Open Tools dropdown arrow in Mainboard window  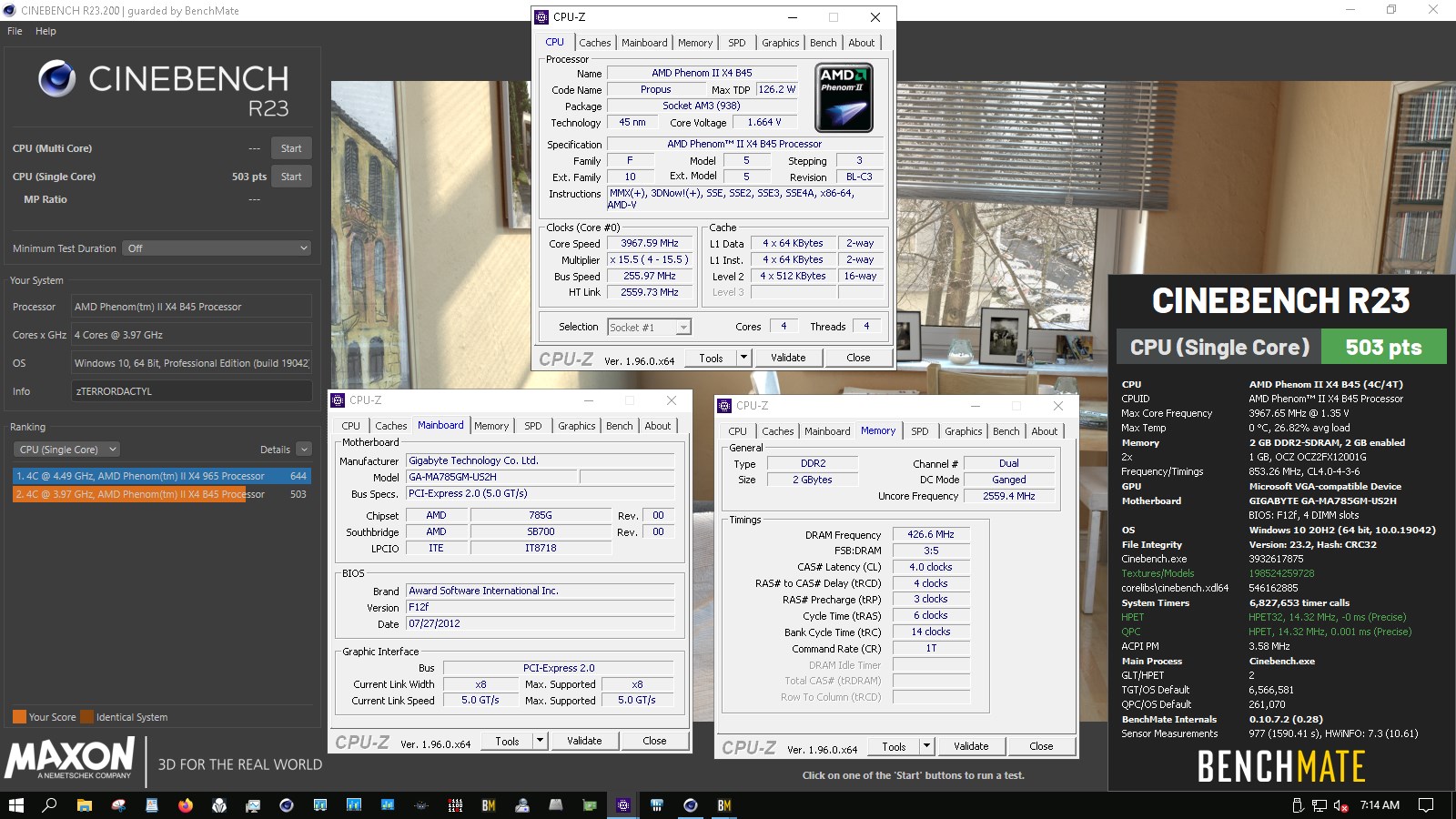click(540, 741)
